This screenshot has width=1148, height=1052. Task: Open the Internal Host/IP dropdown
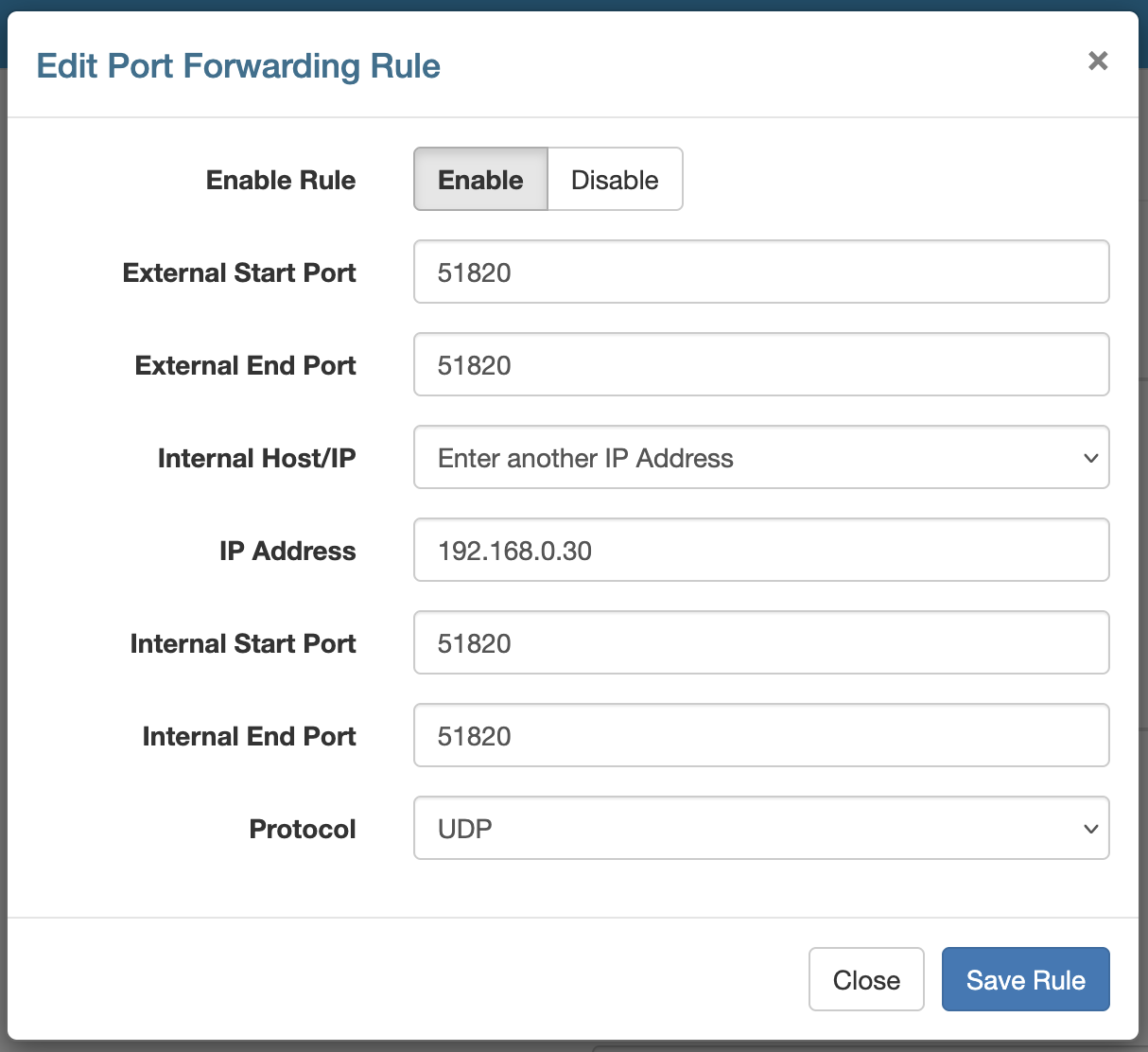(760, 458)
